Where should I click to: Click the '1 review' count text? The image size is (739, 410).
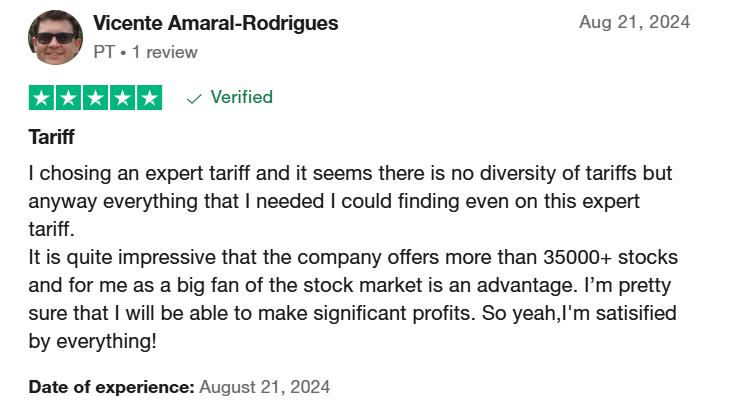point(164,52)
